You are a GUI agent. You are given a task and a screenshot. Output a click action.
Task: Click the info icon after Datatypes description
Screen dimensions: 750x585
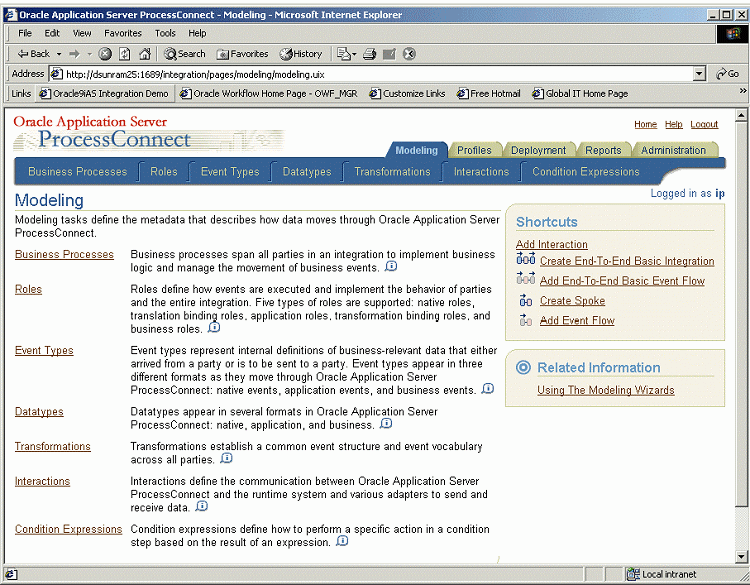click(x=386, y=423)
